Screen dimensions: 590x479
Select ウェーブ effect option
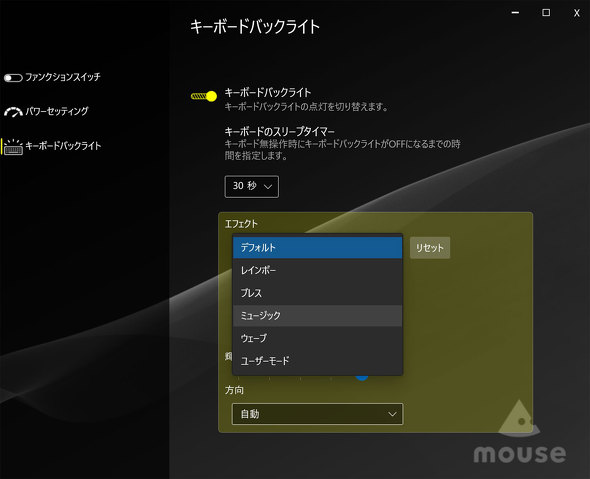tap(318, 338)
